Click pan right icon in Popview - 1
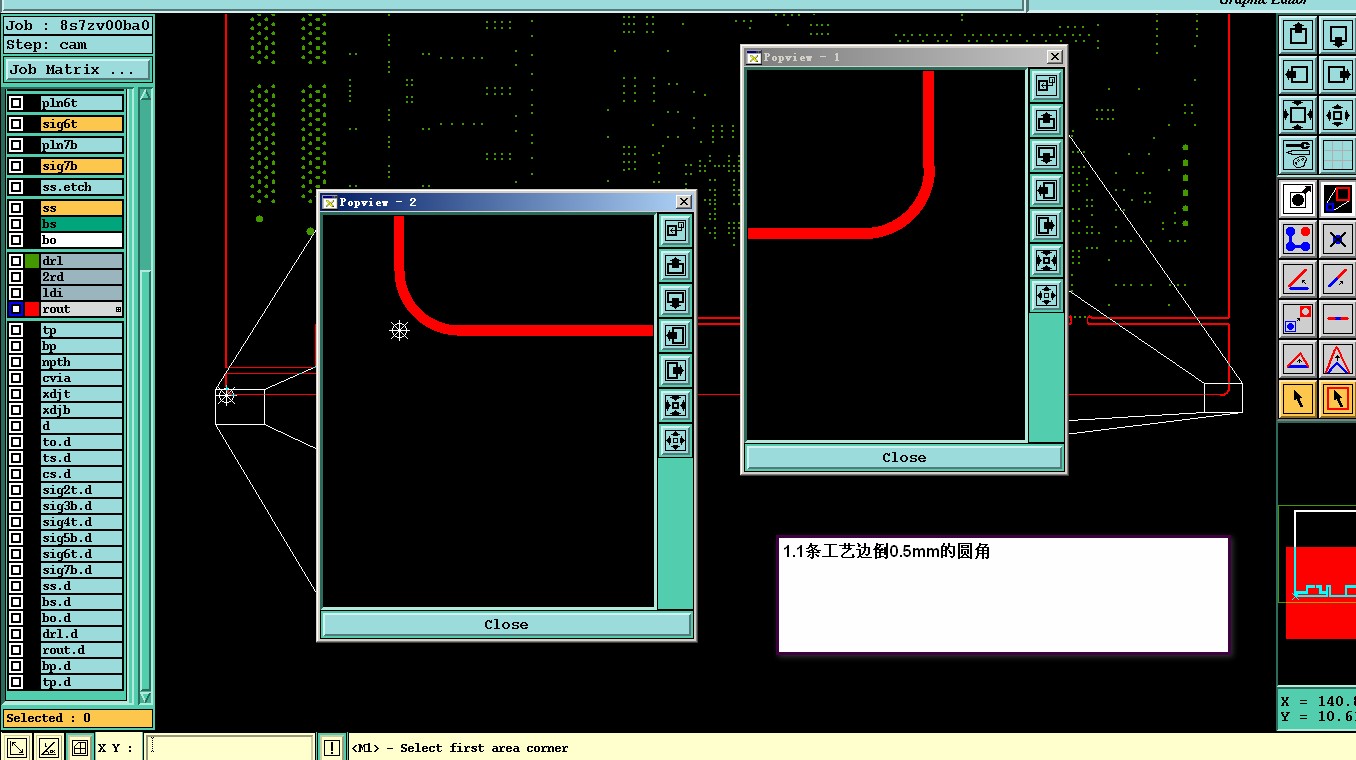The image size is (1356, 760). click(x=1046, y=226)
